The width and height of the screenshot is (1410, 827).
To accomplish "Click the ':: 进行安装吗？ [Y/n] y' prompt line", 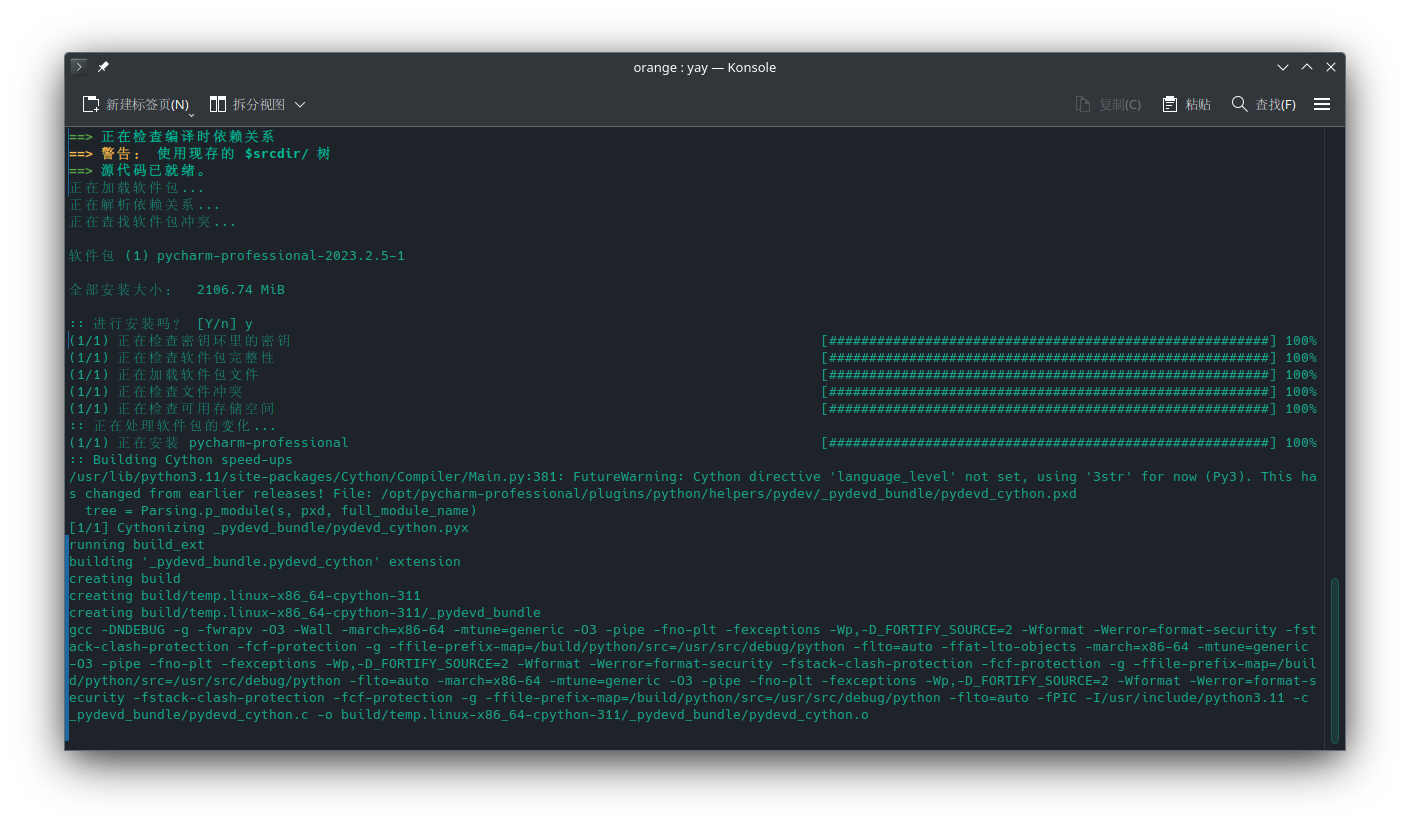I will click(x=161, y=324).
